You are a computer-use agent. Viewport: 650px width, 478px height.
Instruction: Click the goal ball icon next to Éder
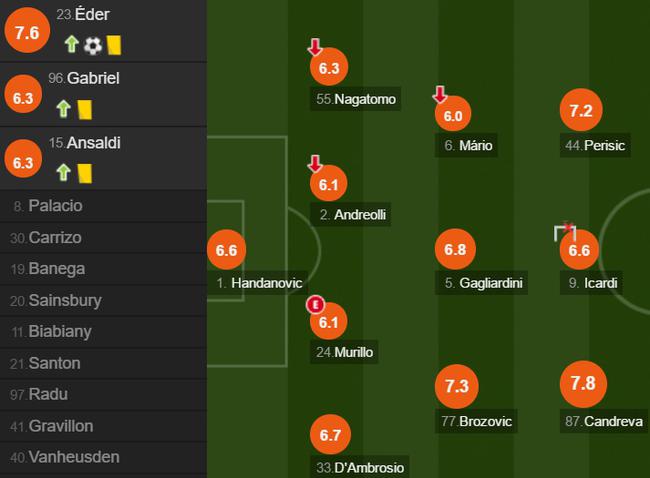[x=93, y=46]
